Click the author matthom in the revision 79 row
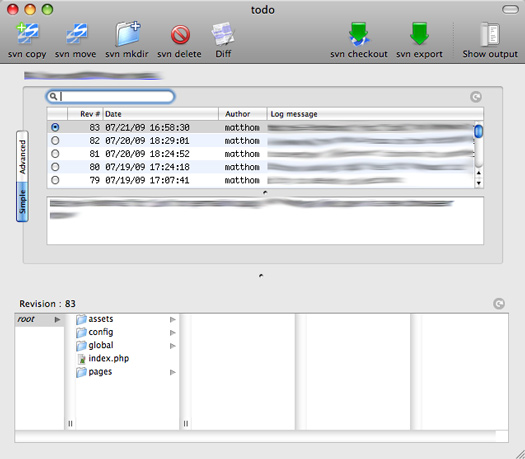The image size is (525, 459). [x=242, y=180]
